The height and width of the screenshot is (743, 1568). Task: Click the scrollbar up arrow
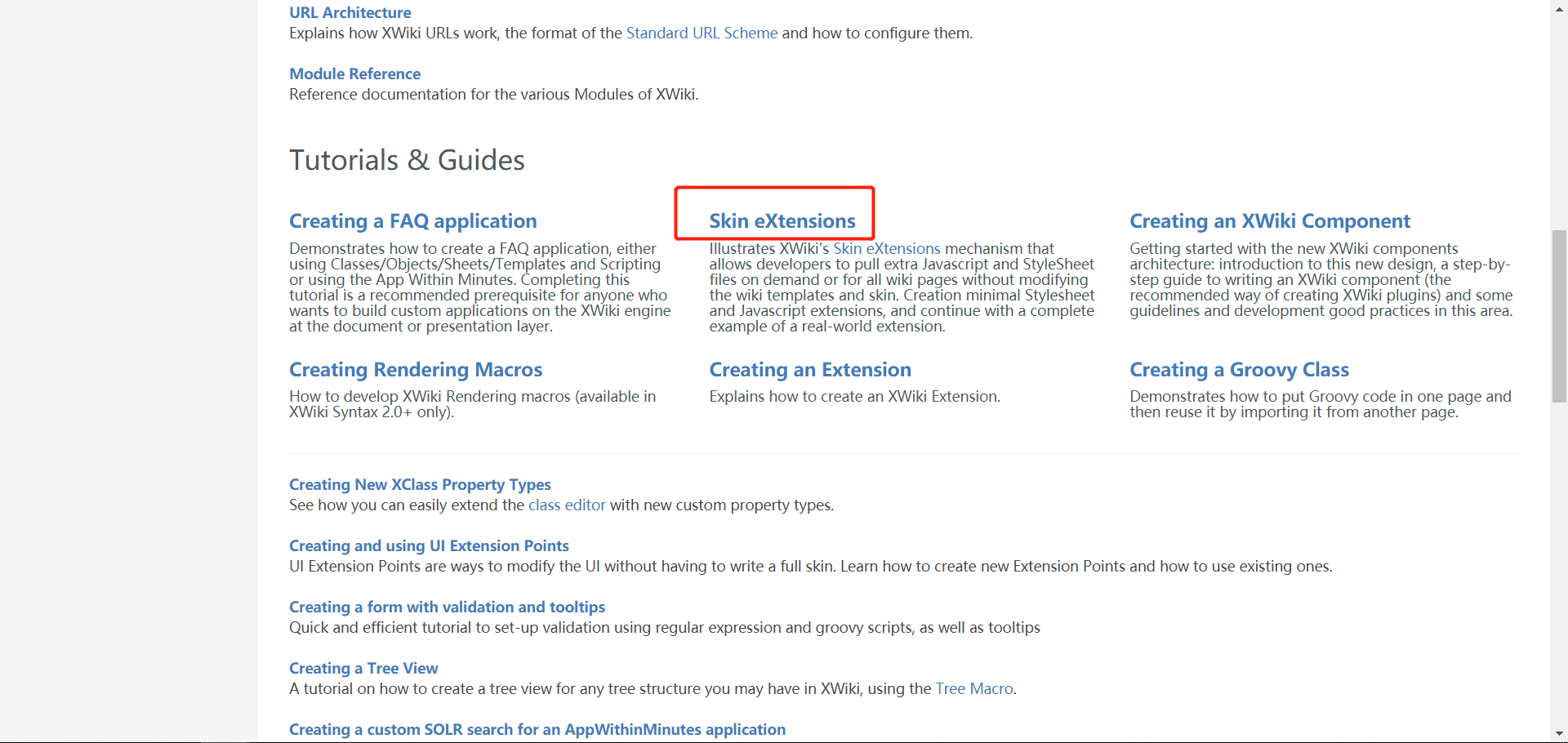(1559, 8)
